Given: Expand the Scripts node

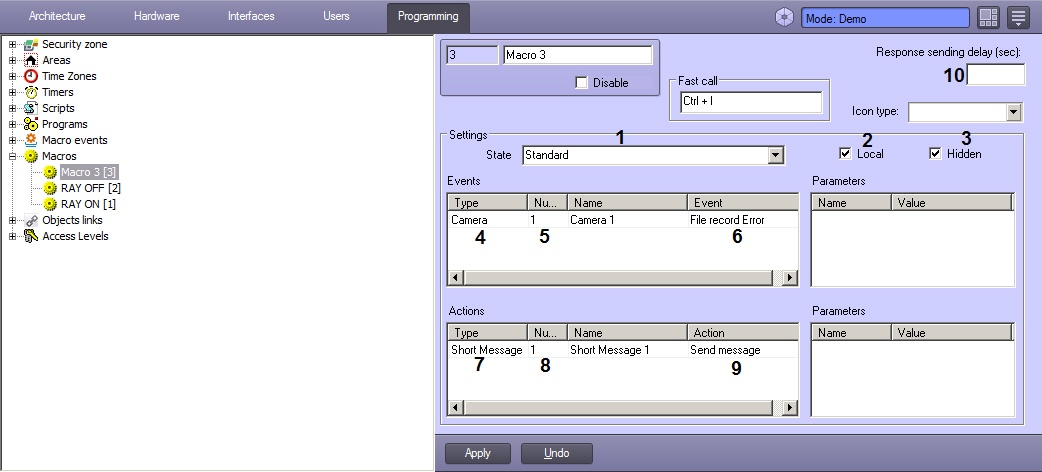Looking at the screenshot, I should (x=12, y=108).
